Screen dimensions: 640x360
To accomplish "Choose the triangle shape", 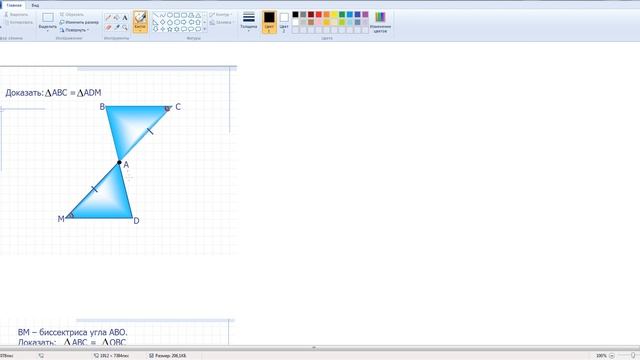I will click(198, 15).
